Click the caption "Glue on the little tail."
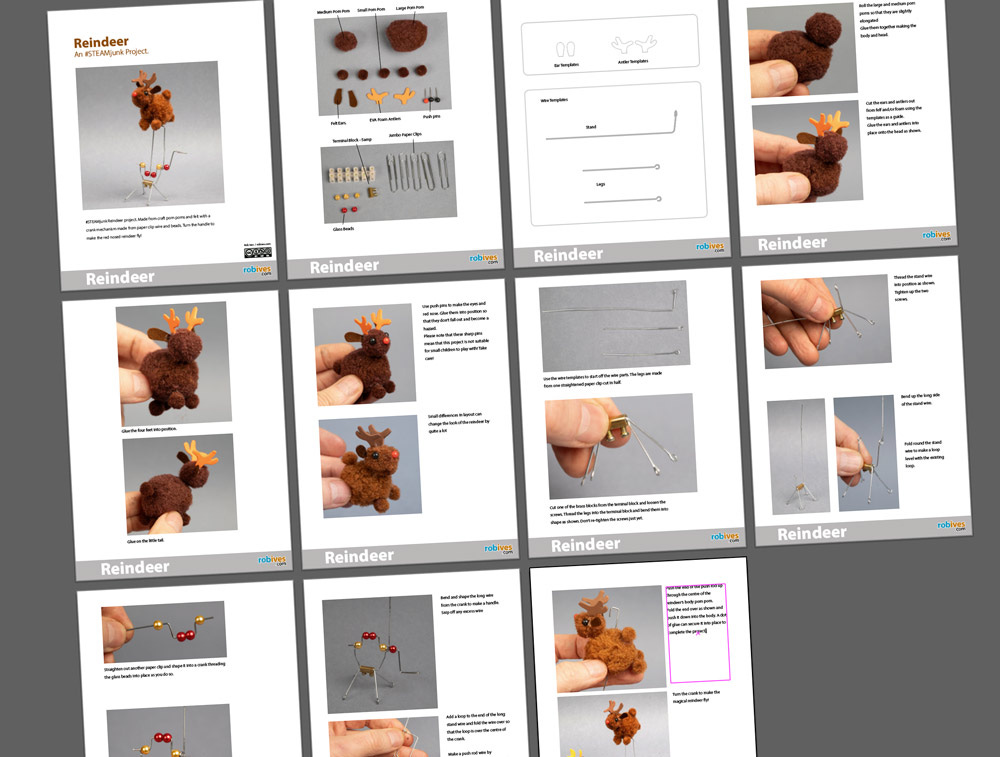This screenshot has height=757, width=1000. pos(145,541)
